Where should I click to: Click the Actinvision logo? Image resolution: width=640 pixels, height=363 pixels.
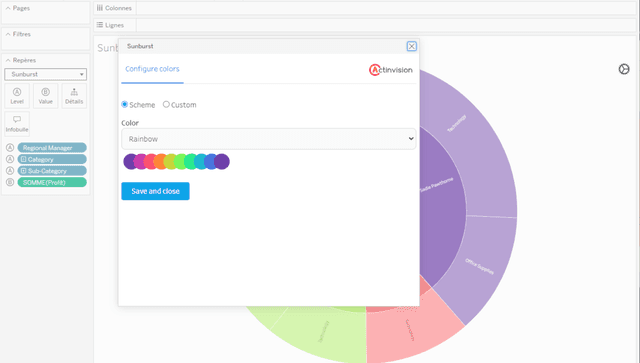(391, 70)
